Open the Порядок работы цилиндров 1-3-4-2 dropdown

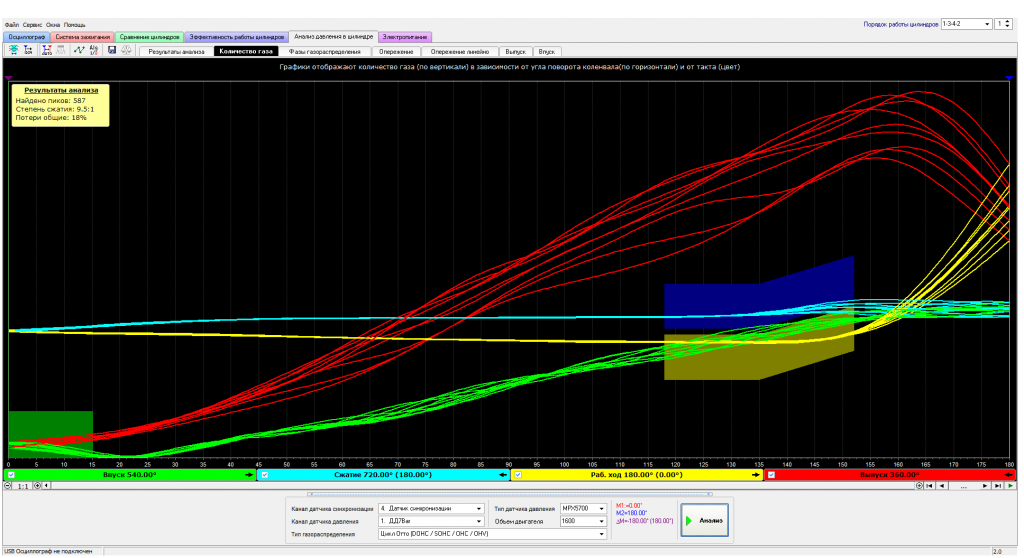click(967, 24)
